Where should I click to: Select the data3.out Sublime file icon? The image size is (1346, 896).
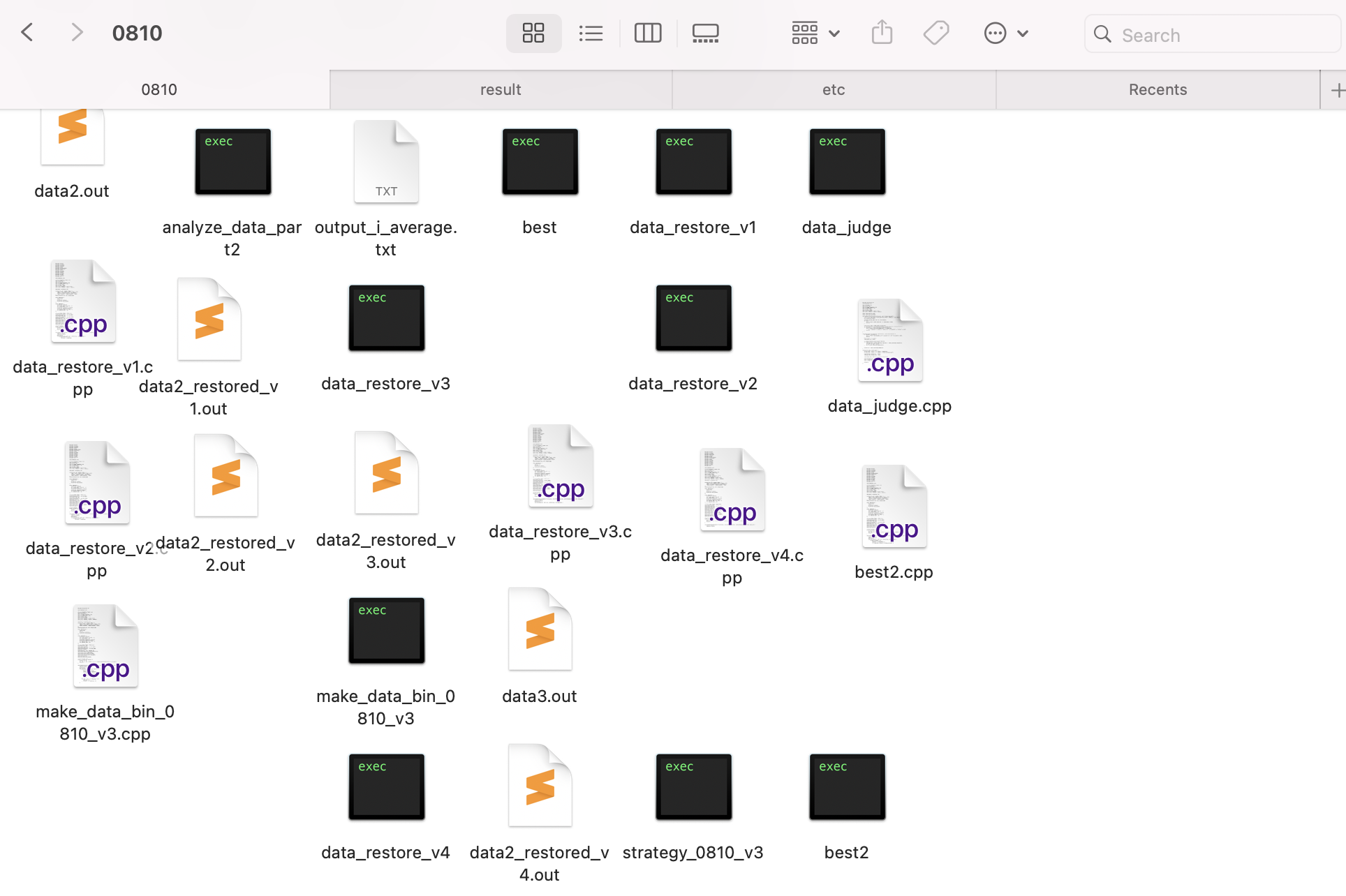click(x=540, y=630)
